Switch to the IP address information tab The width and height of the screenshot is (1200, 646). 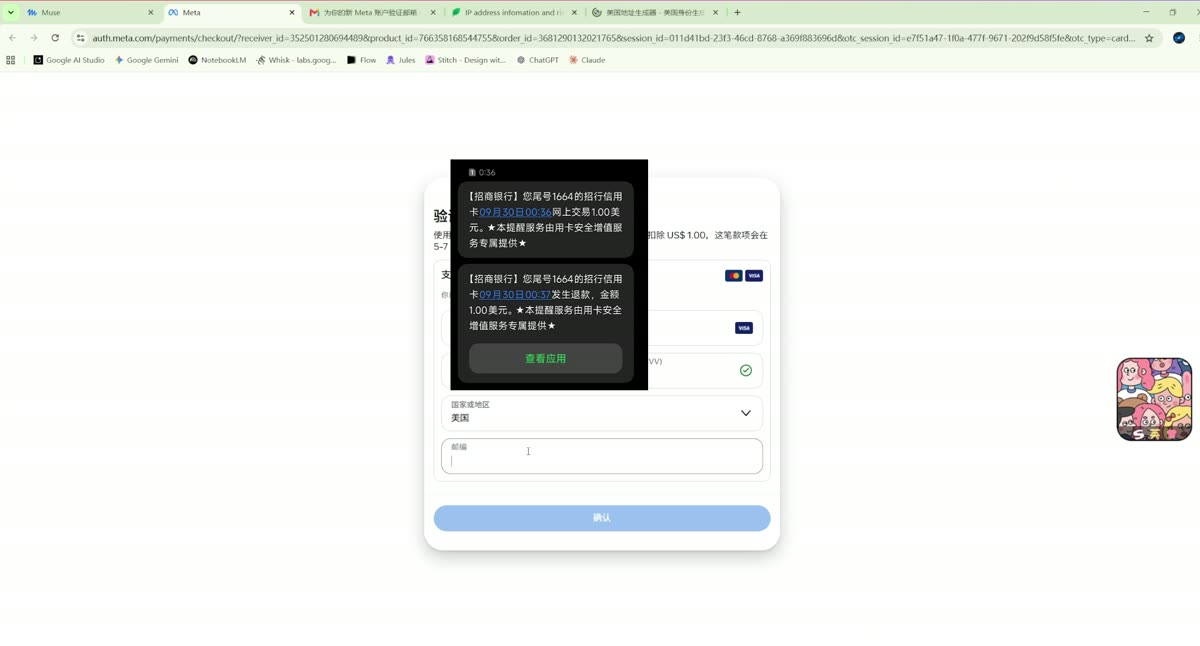(513, 13)
